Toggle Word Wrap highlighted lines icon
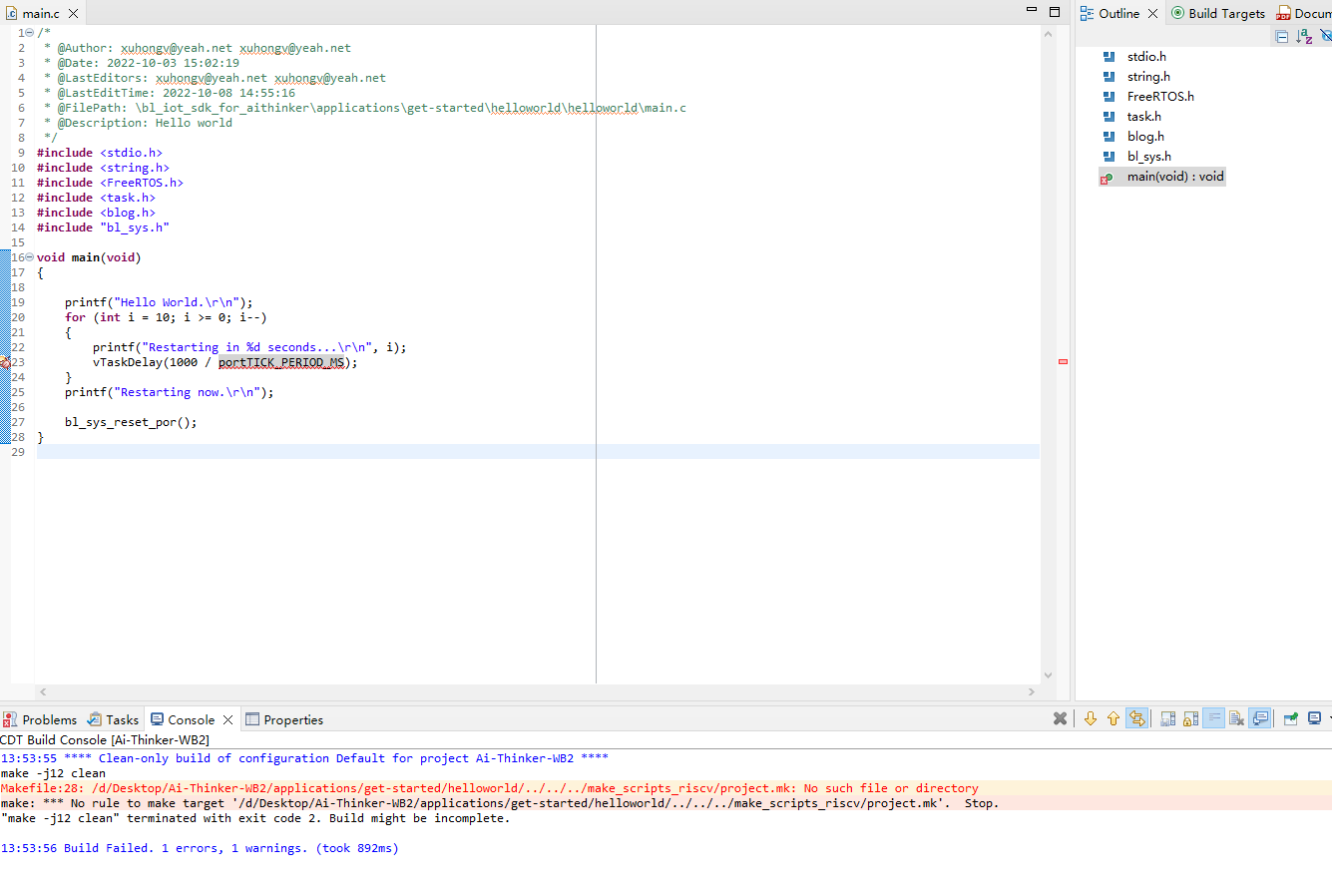Viewport: 1332px width, 896px height. [x=1213, y=718]
